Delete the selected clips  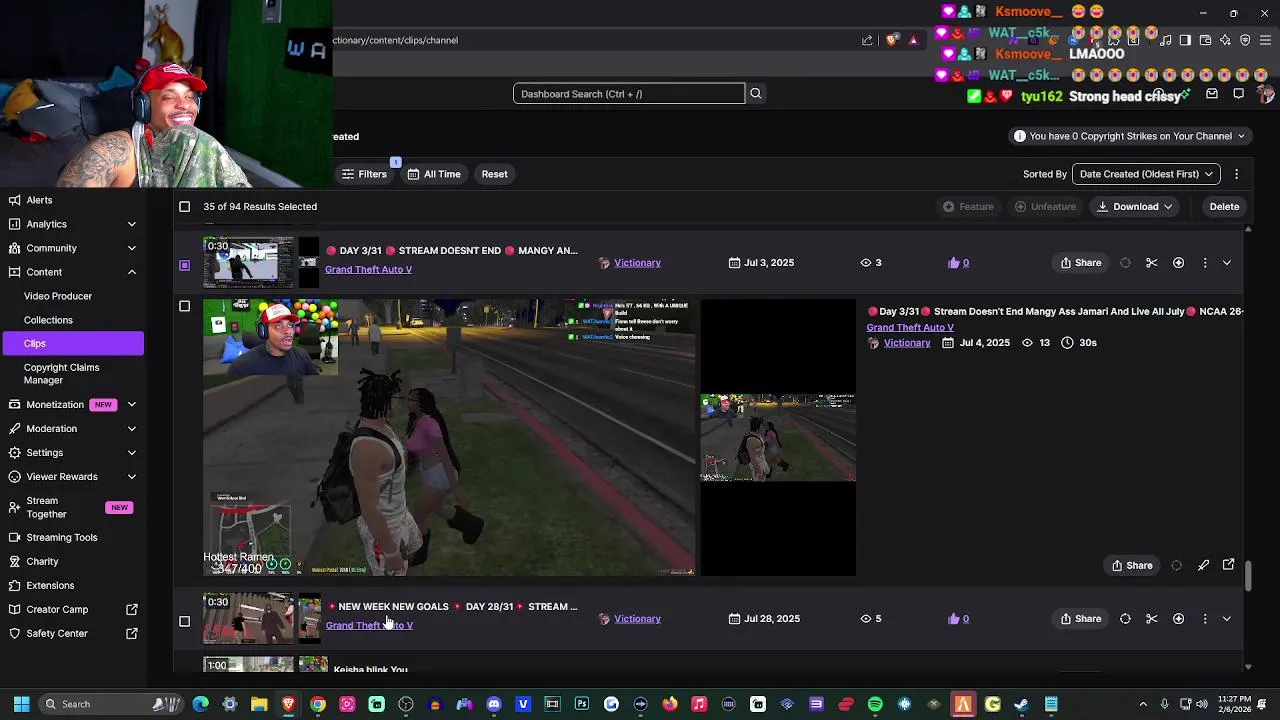[1224, 206]
